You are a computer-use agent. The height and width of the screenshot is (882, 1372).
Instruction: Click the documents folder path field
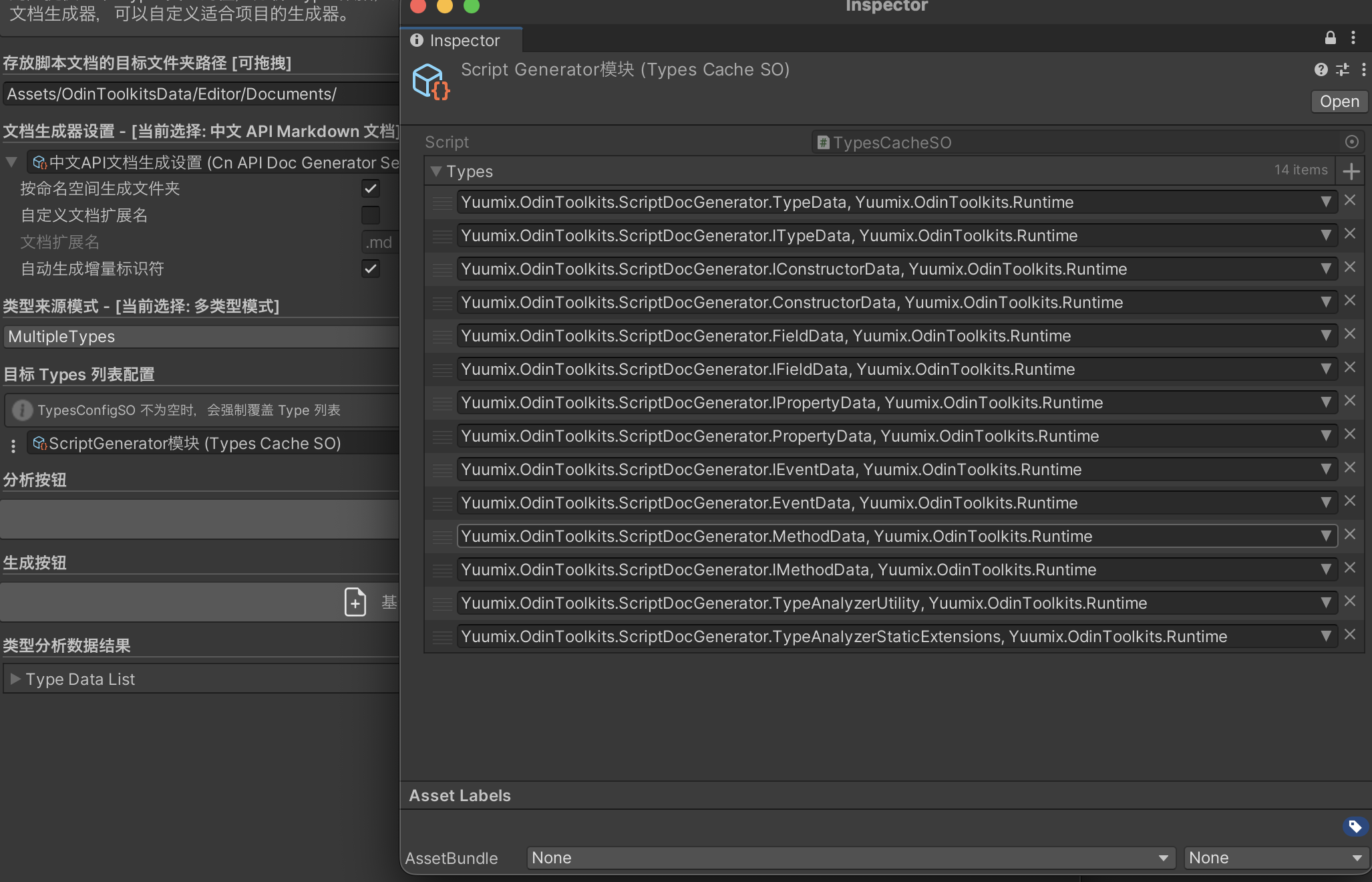200,94
